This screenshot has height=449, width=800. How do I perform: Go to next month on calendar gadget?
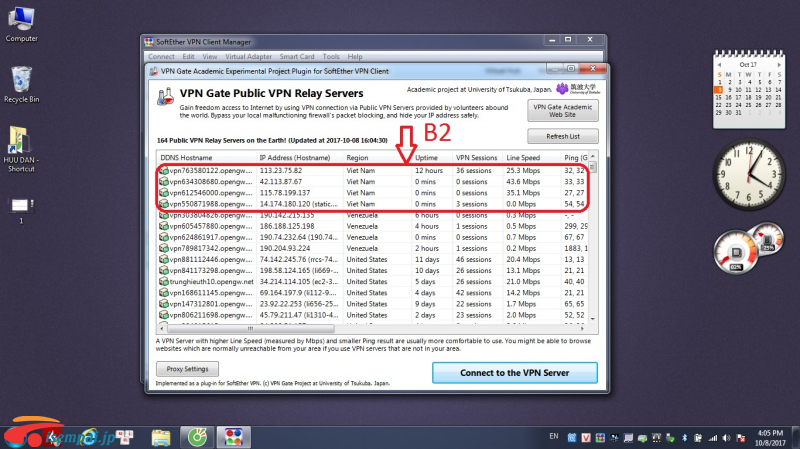click(779, 65)
